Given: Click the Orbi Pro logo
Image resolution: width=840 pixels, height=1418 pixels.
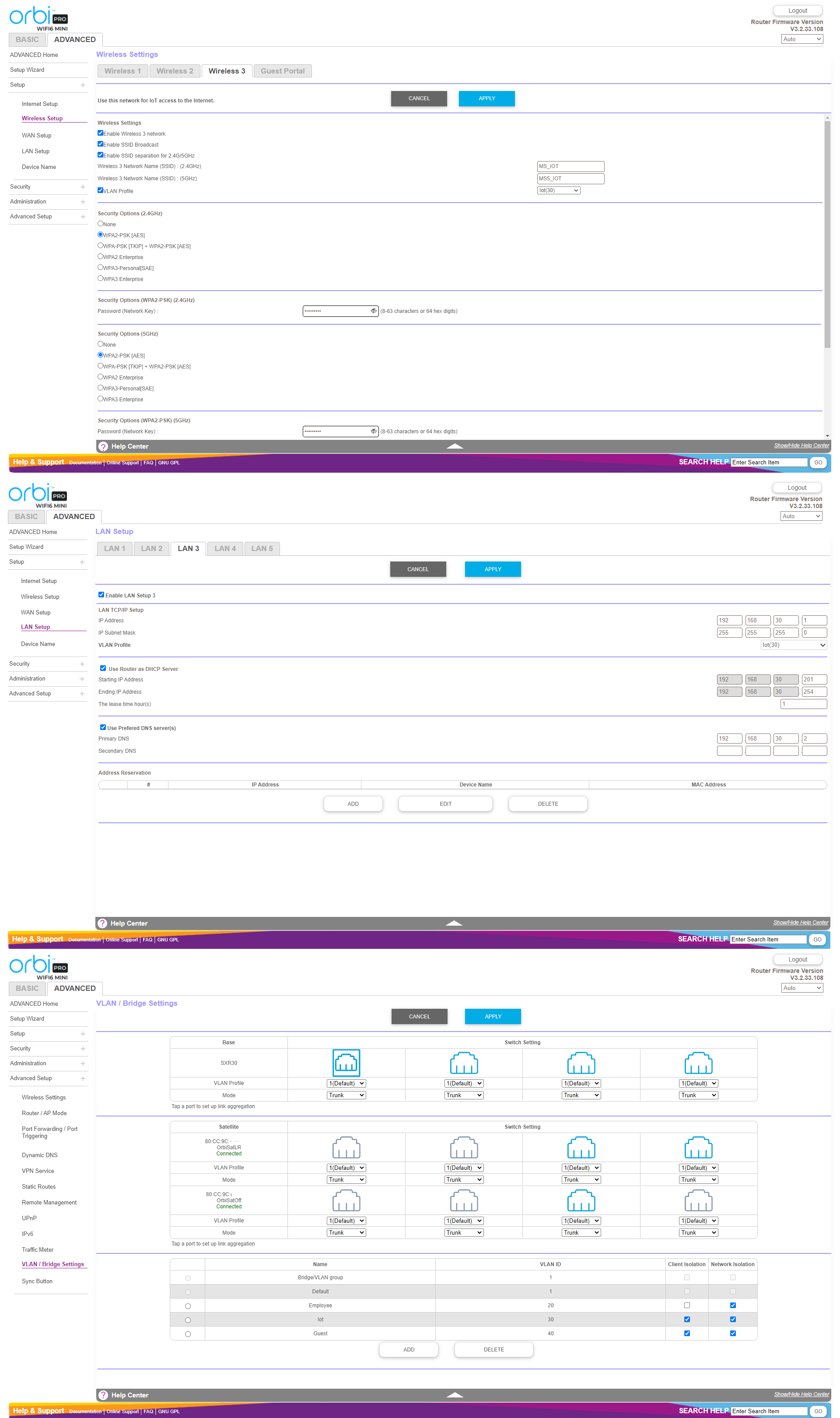Looking at the screenshot, I should tap(38, 17).
